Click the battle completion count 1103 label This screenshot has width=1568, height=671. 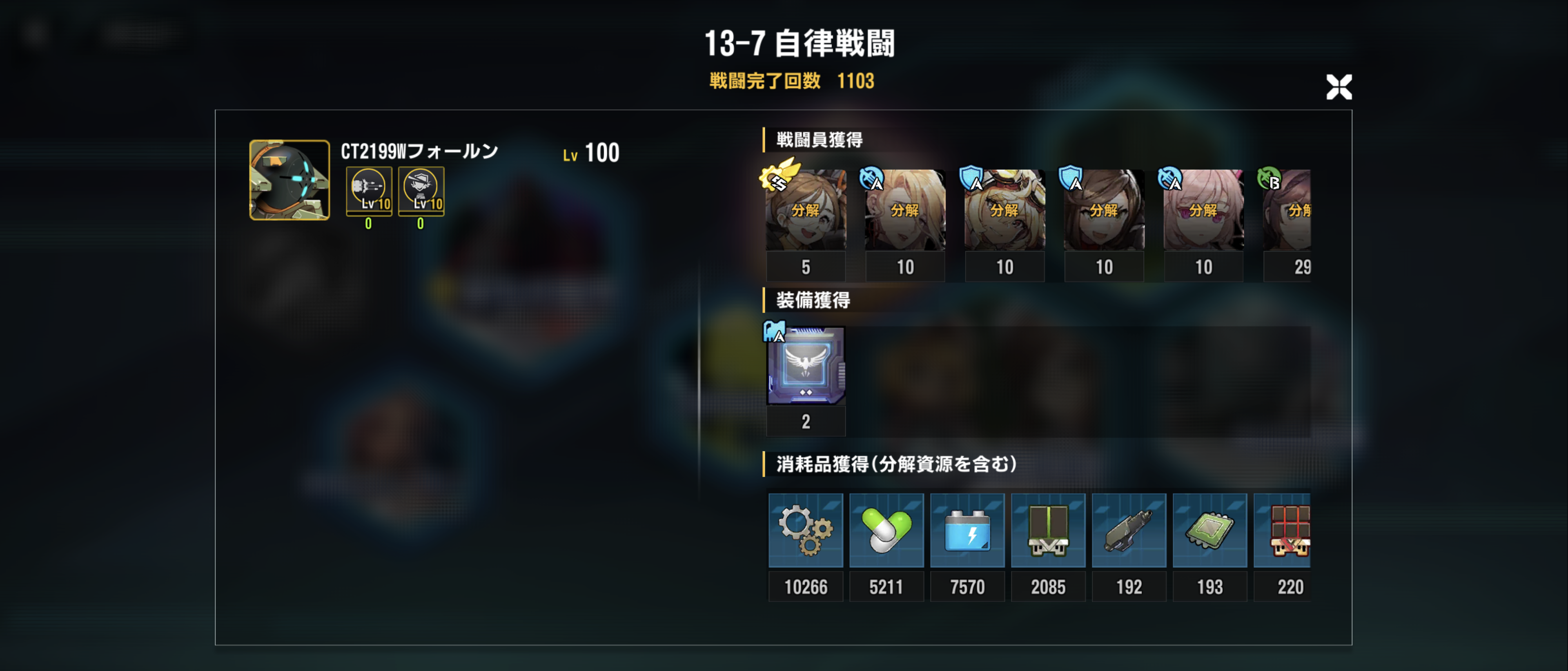point(792,81)
